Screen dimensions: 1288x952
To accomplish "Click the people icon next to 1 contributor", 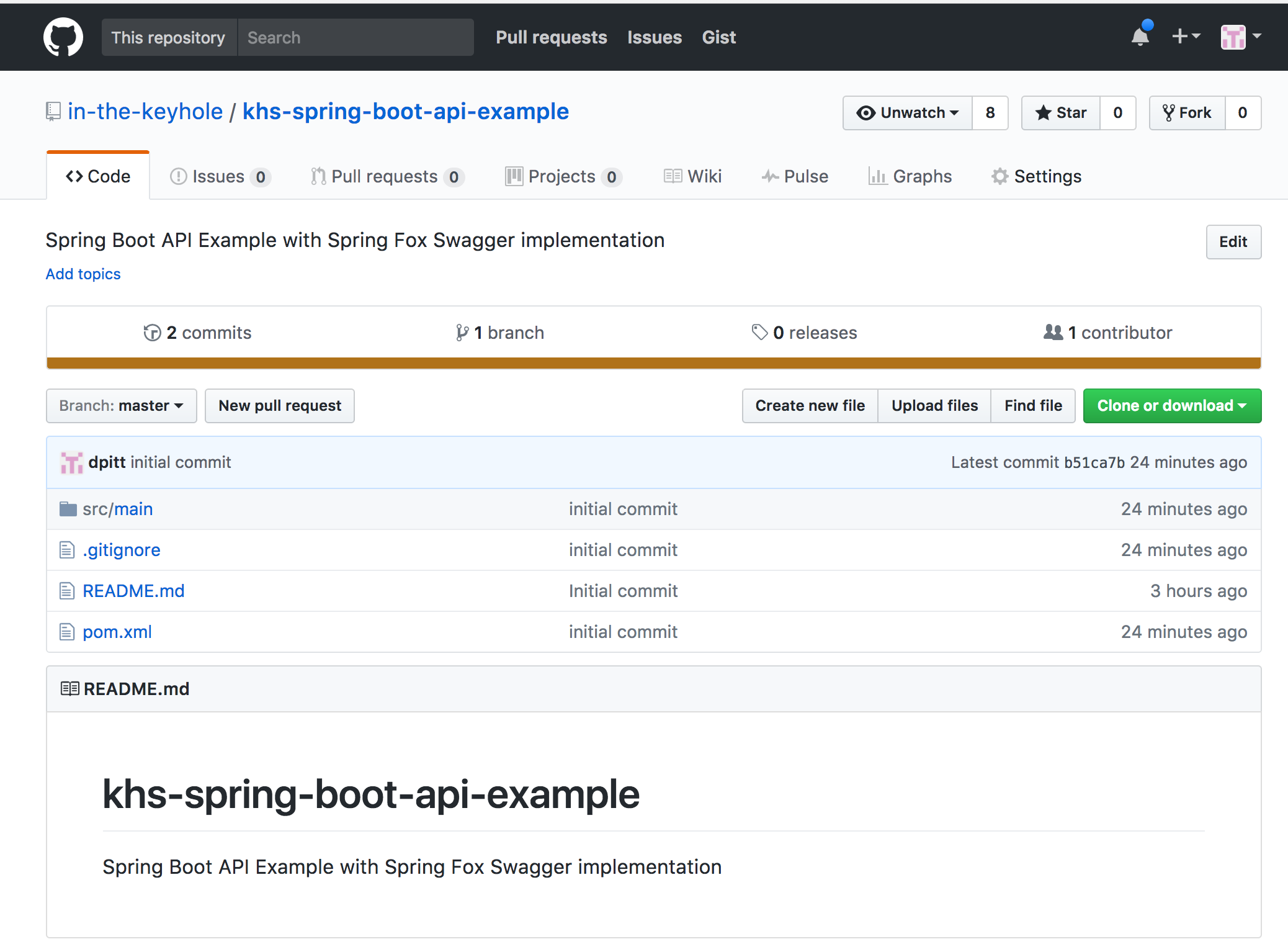I will click(1053, 332).
